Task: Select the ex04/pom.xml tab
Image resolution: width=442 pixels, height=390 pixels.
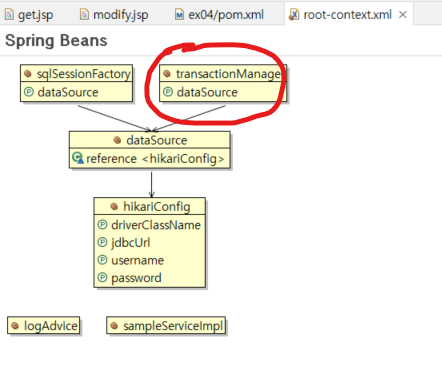Action: [x=219, y=15]
